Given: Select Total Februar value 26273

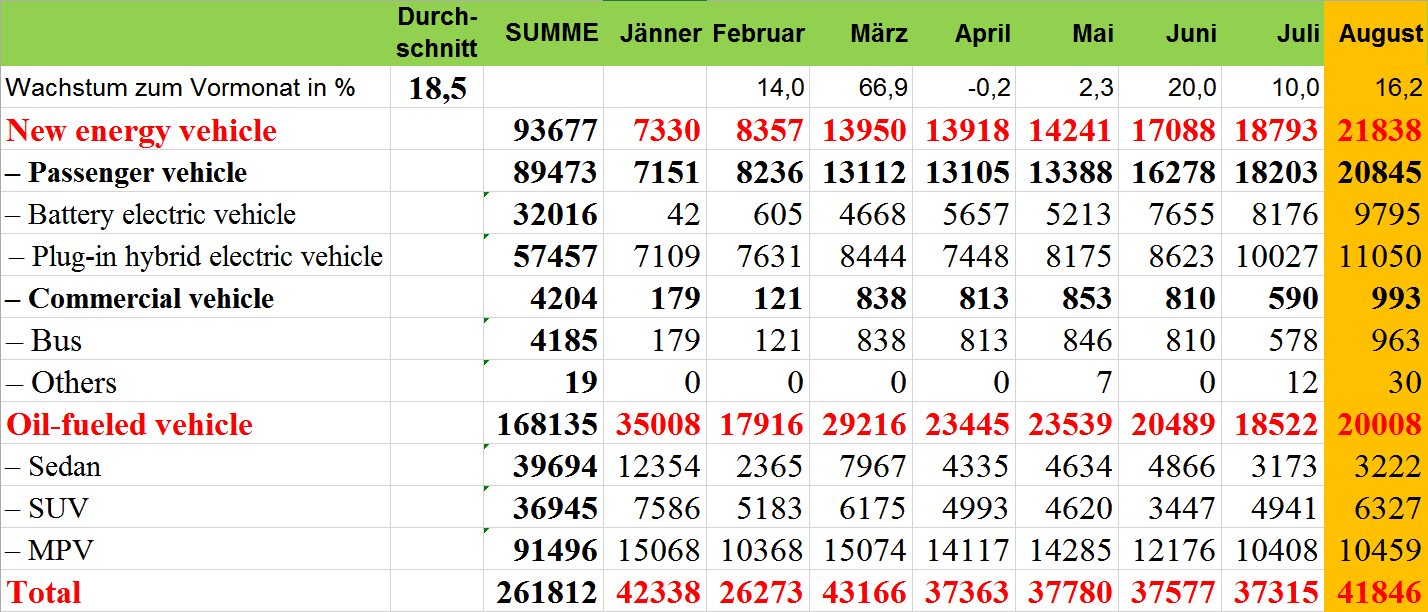Looking at the screenshot, I should coord(760,593).
